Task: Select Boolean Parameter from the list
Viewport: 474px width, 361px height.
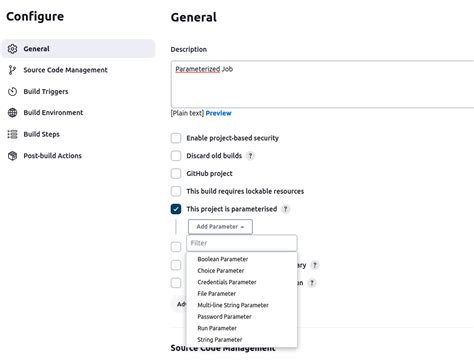Action: click(x=223, y=259)
